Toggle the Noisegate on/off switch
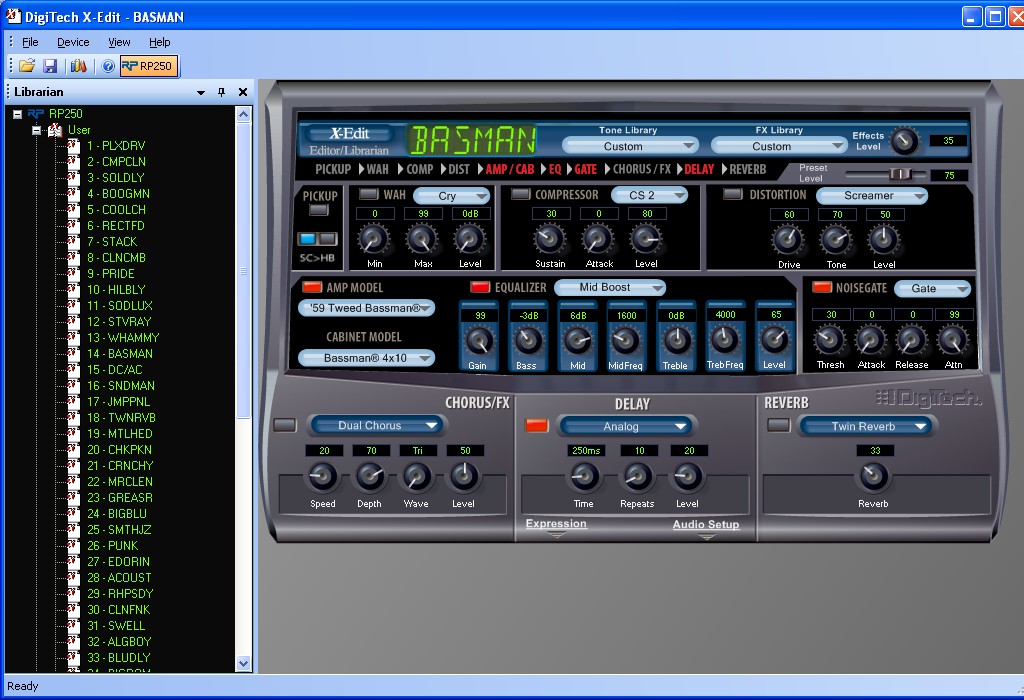The image size is (1024, 700). coord(822,287)
